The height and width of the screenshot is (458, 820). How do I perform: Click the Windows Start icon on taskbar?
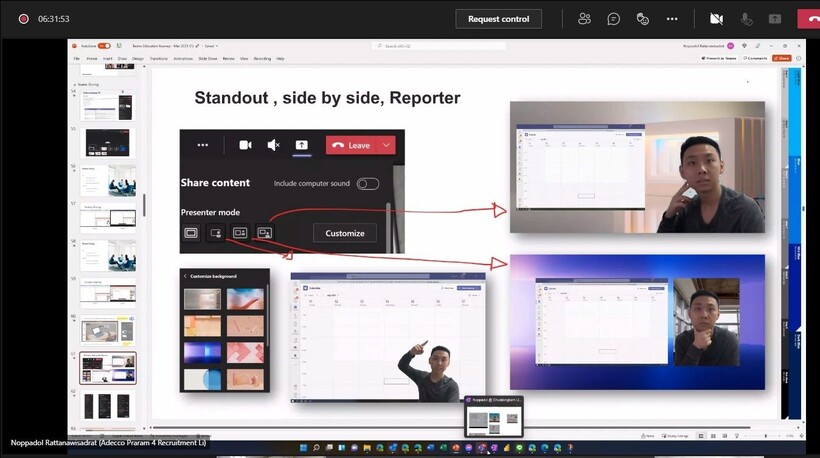pos(303,448)
